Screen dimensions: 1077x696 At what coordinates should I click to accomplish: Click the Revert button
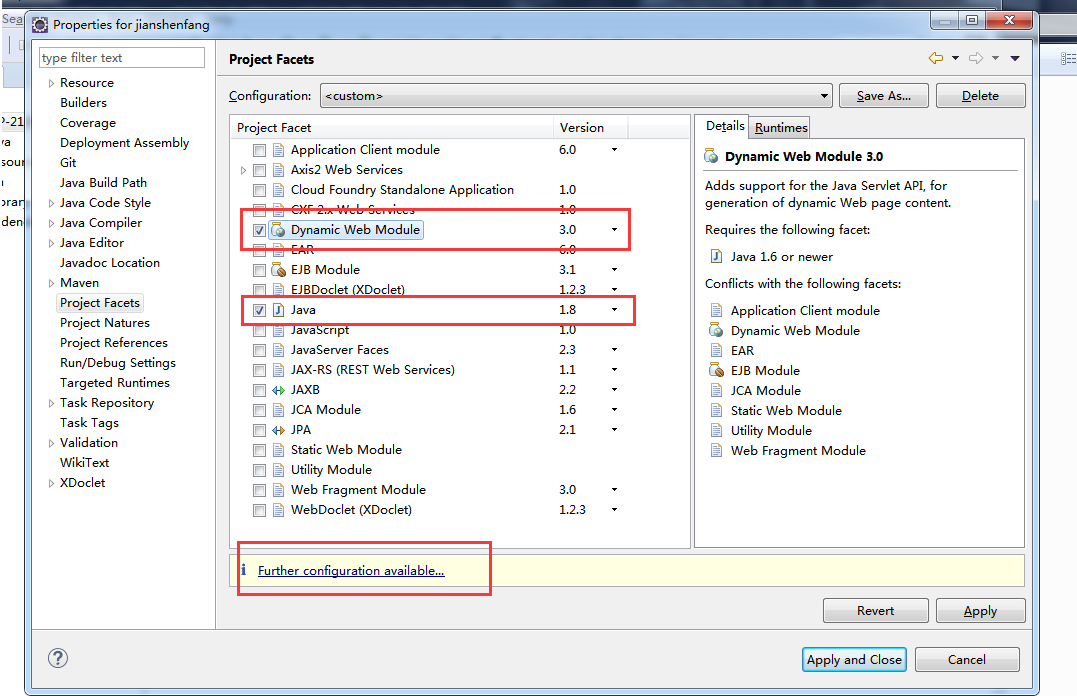875,611
